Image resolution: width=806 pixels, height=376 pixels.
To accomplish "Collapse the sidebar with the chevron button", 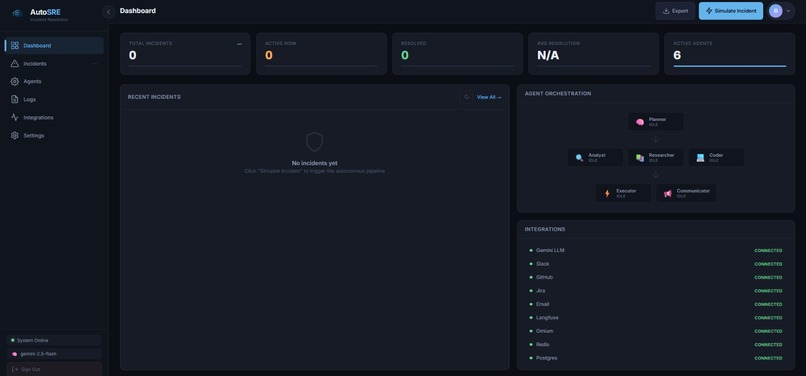I will (108, 12).
